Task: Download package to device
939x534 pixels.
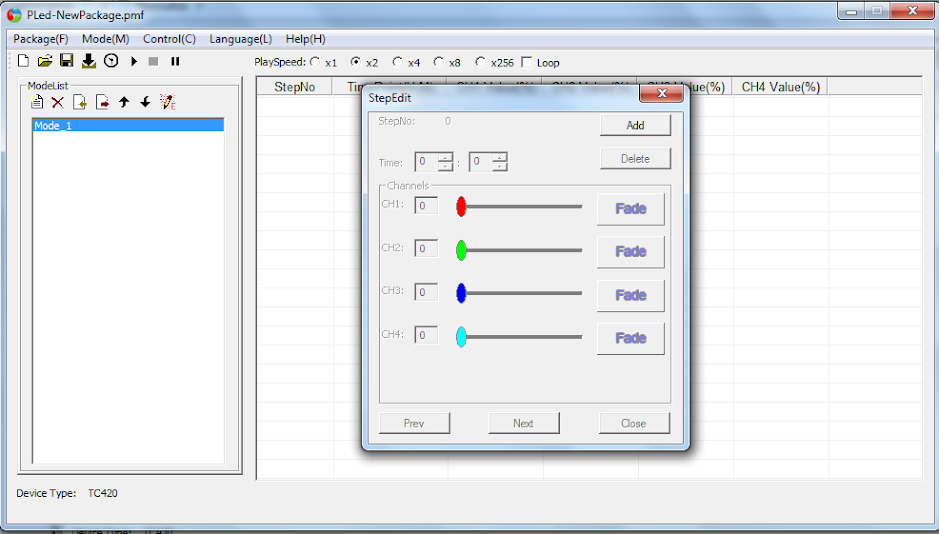Action: pyautogui.click(x=89, y=61)
